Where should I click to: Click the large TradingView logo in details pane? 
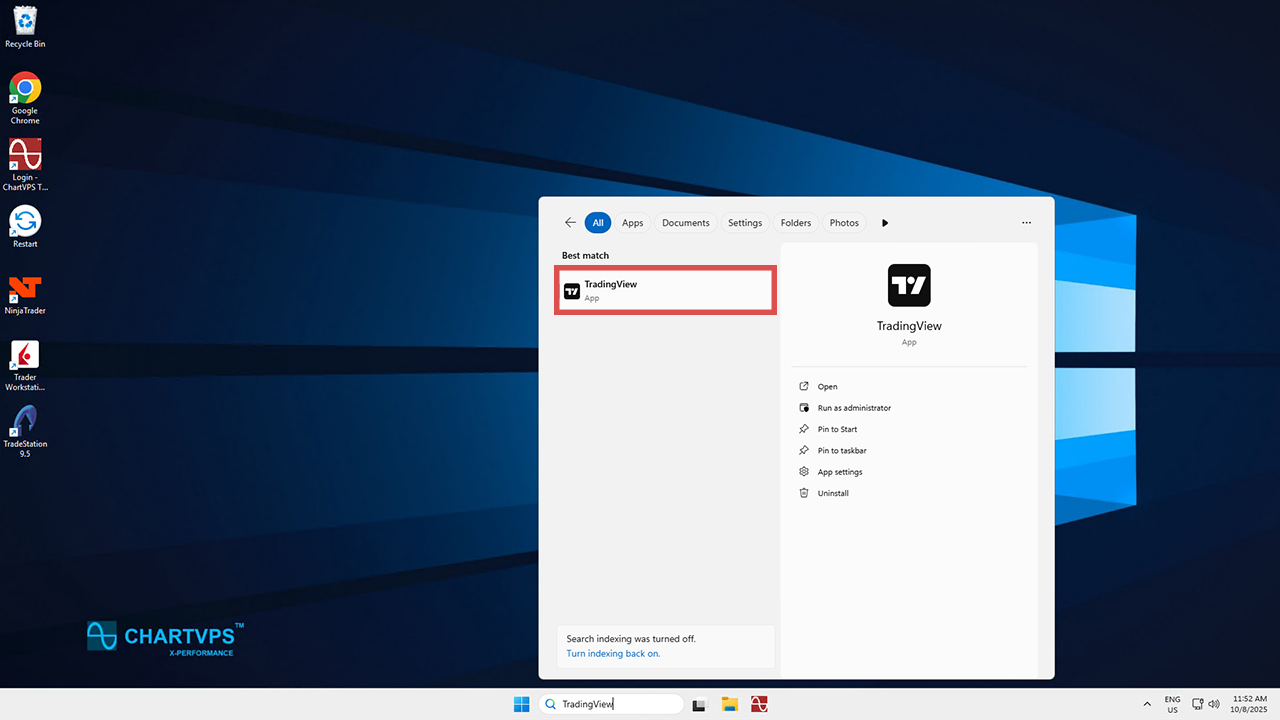pos(908,285)
